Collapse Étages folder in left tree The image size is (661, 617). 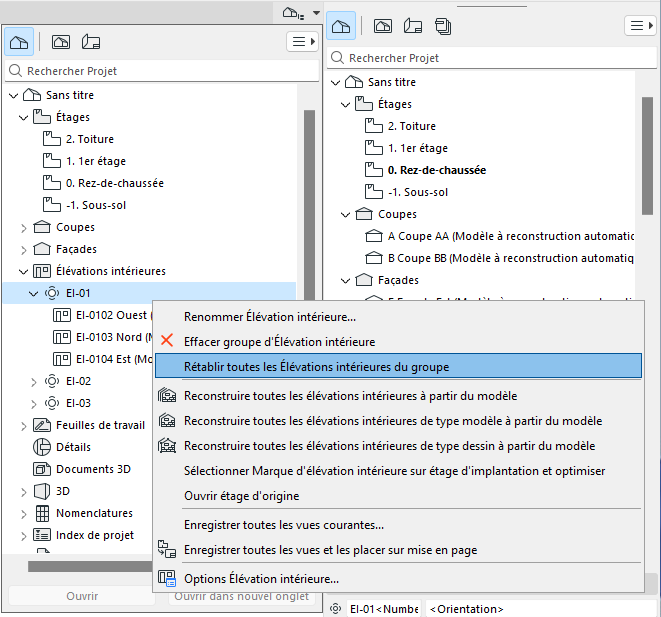pos(24,118)
